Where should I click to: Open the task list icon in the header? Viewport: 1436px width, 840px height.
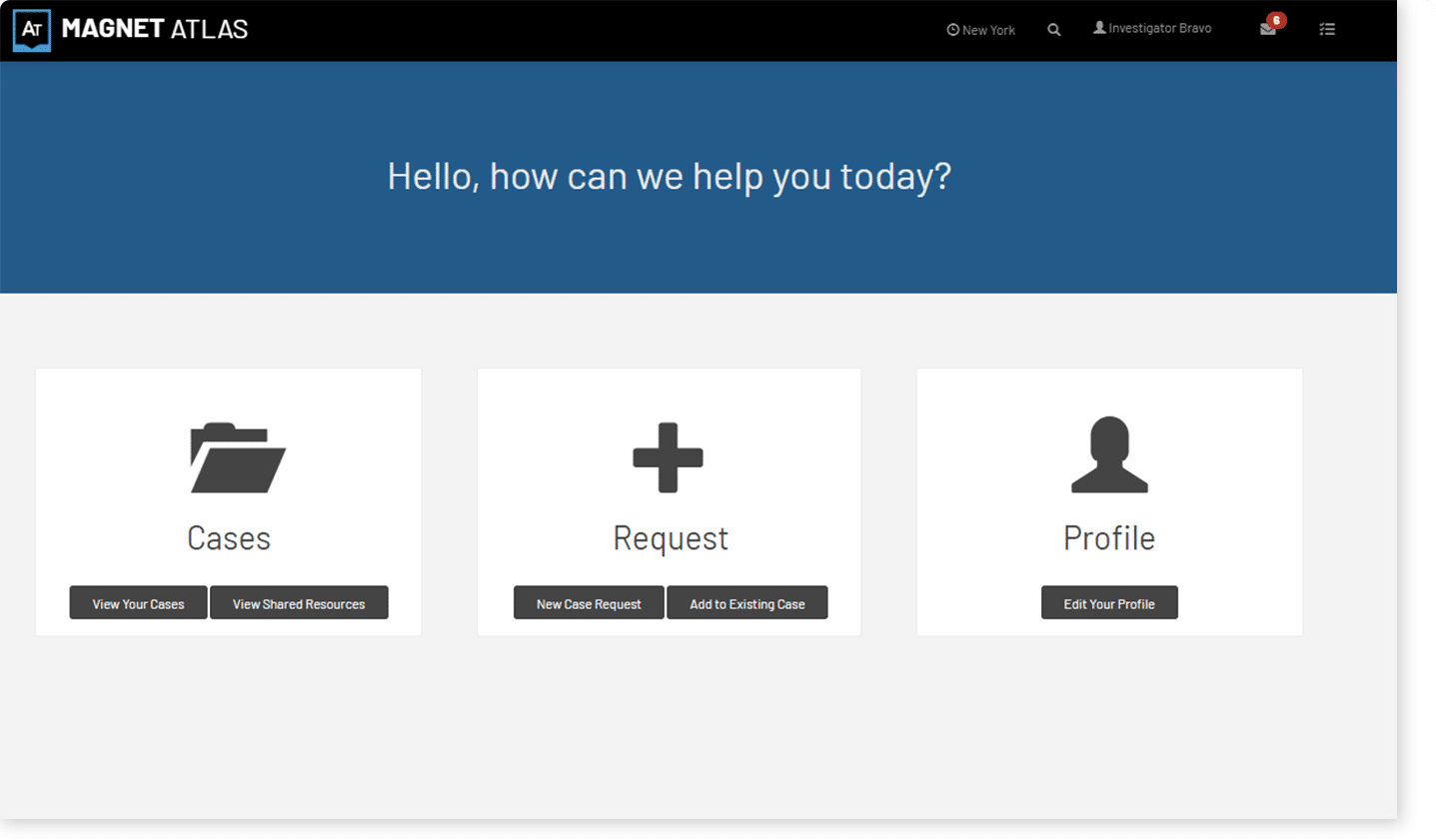pyautogui.click(x=1327, y=30)
